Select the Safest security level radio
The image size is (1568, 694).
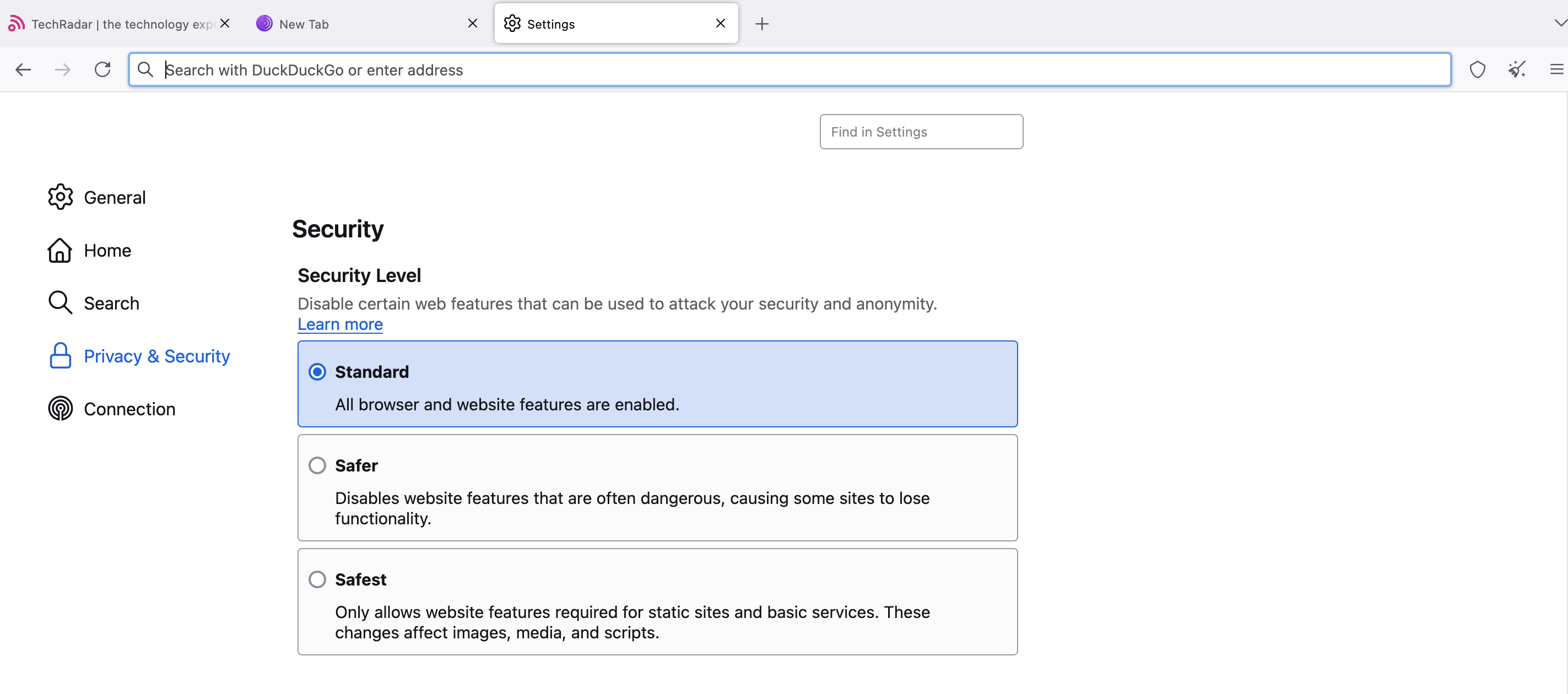317,579
